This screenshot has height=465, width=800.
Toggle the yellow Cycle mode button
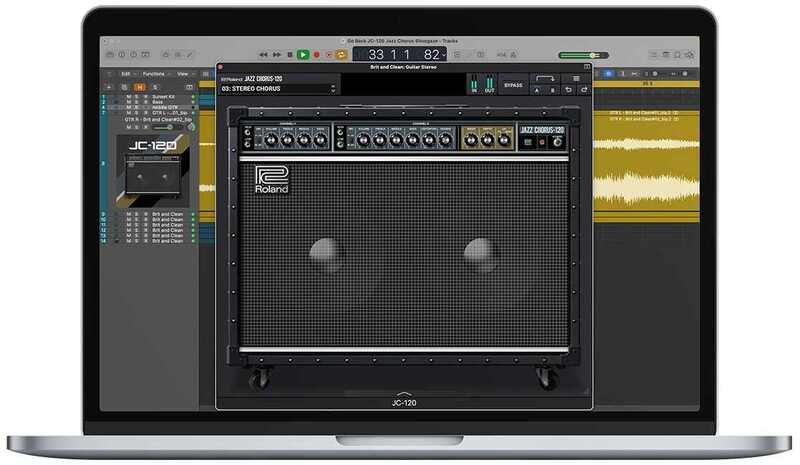[x=342, y=54]
